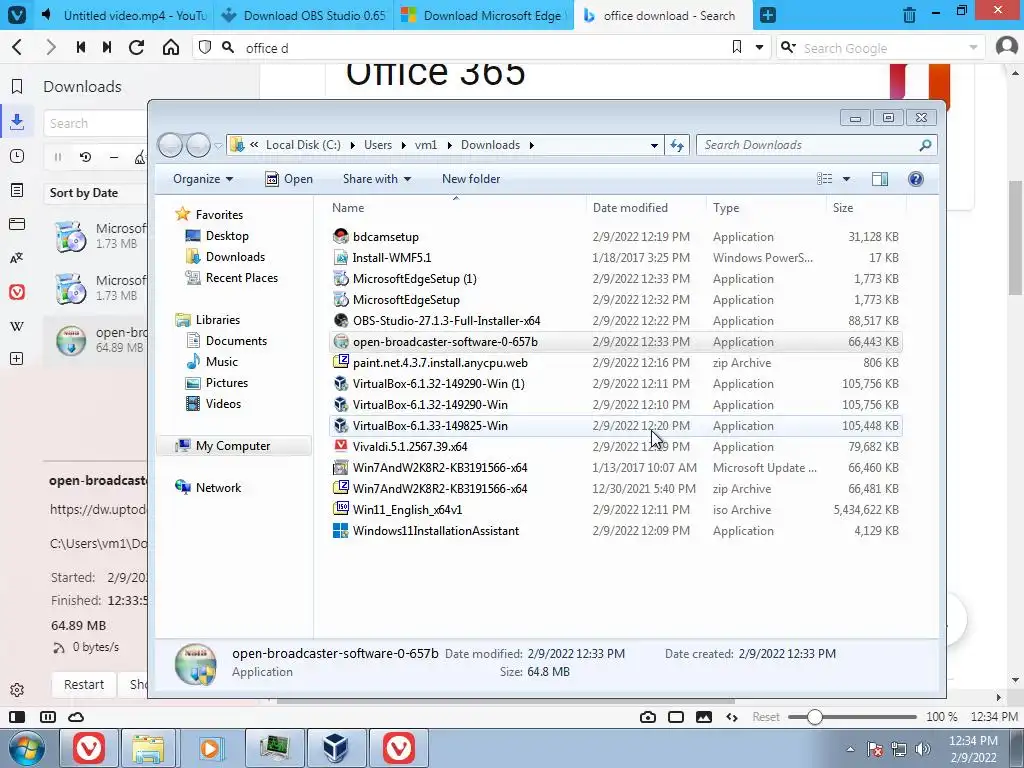Click browser Fast Forward navigation button
Screen dimensions: 1024x768
tap(106, 47)
